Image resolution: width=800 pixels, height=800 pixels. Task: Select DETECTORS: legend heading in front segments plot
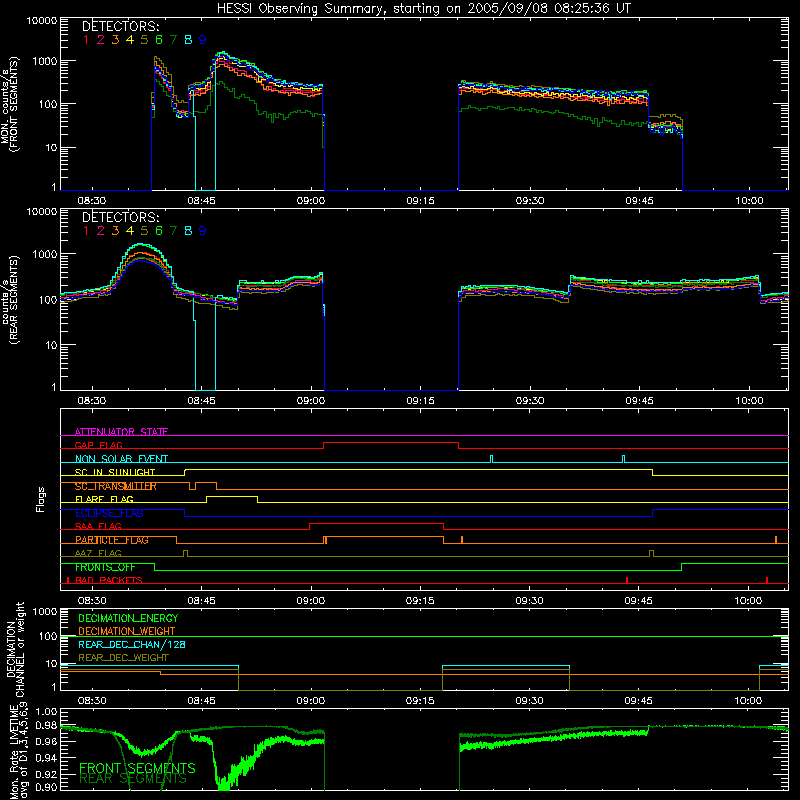pos(121,27)
